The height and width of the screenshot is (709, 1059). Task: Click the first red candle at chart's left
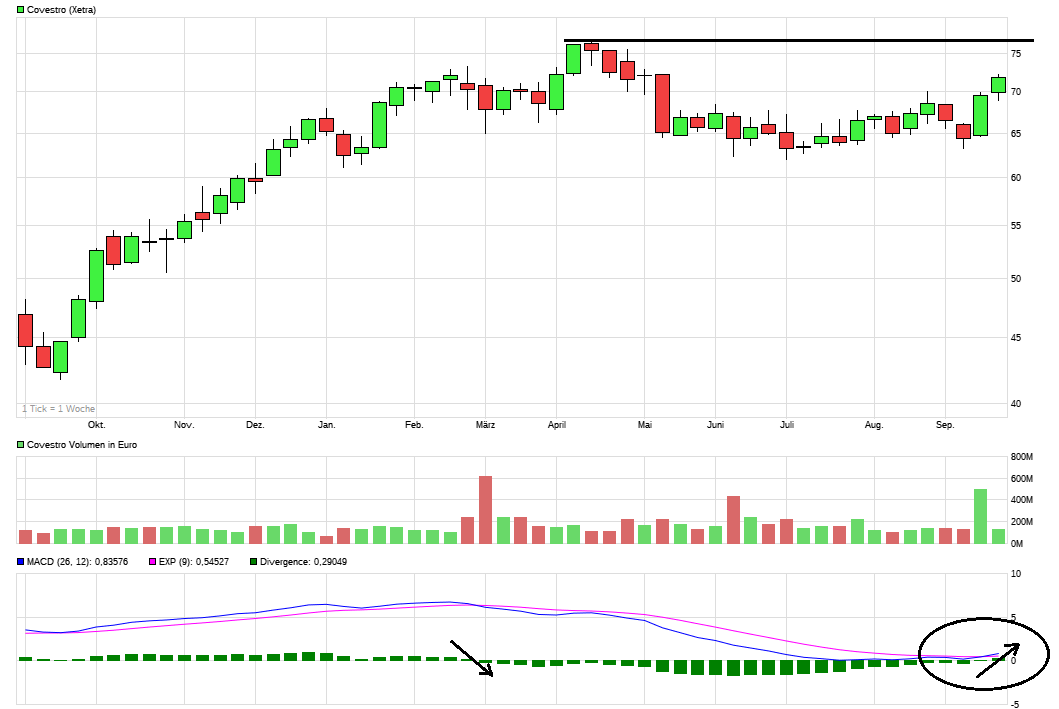26,330
